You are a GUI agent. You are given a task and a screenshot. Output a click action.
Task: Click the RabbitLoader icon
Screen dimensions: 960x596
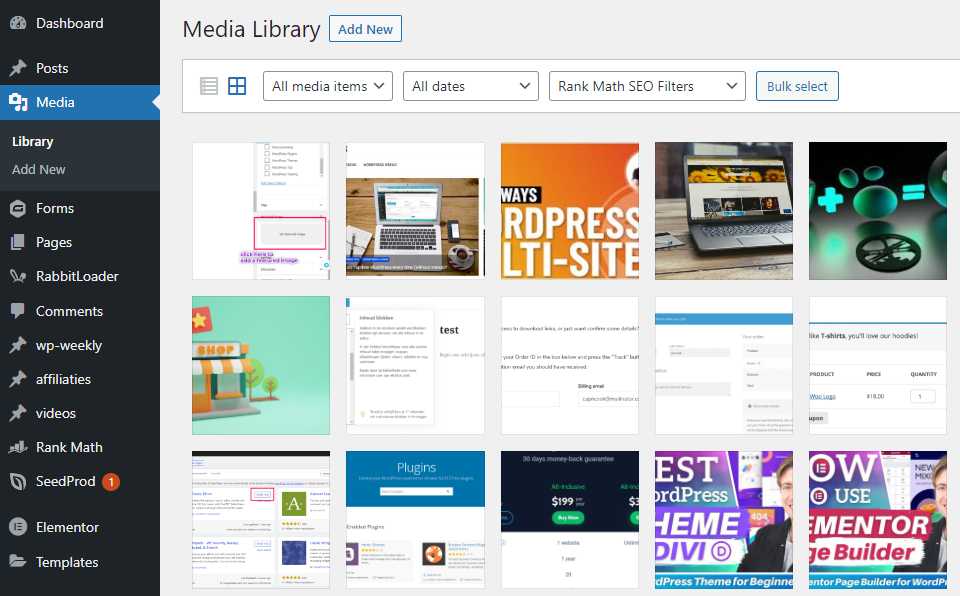[18, 276]
